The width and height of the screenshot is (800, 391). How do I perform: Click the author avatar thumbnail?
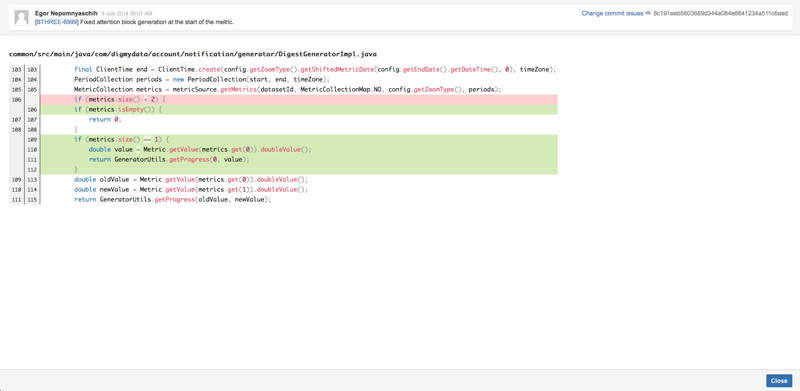(21, 18)
